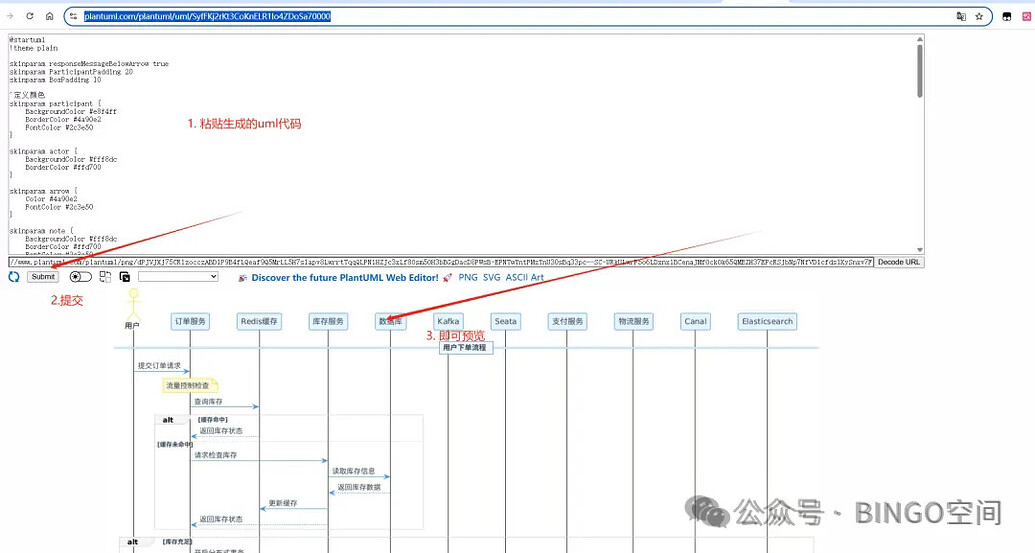Click the 库存充足 alt condition label
The height and width of the screenshot is (553, 1035).
(x=177, y=541)
